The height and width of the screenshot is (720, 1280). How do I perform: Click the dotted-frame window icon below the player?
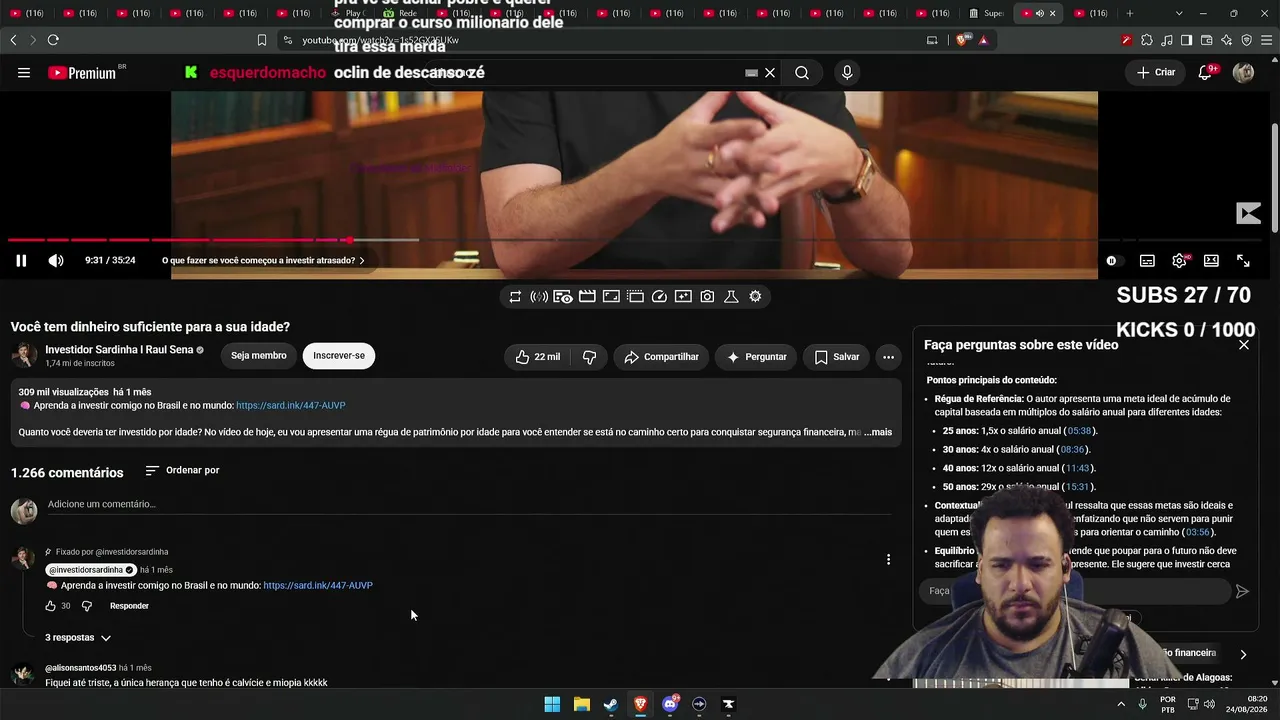pyautogui.click(x=635, y=297)
